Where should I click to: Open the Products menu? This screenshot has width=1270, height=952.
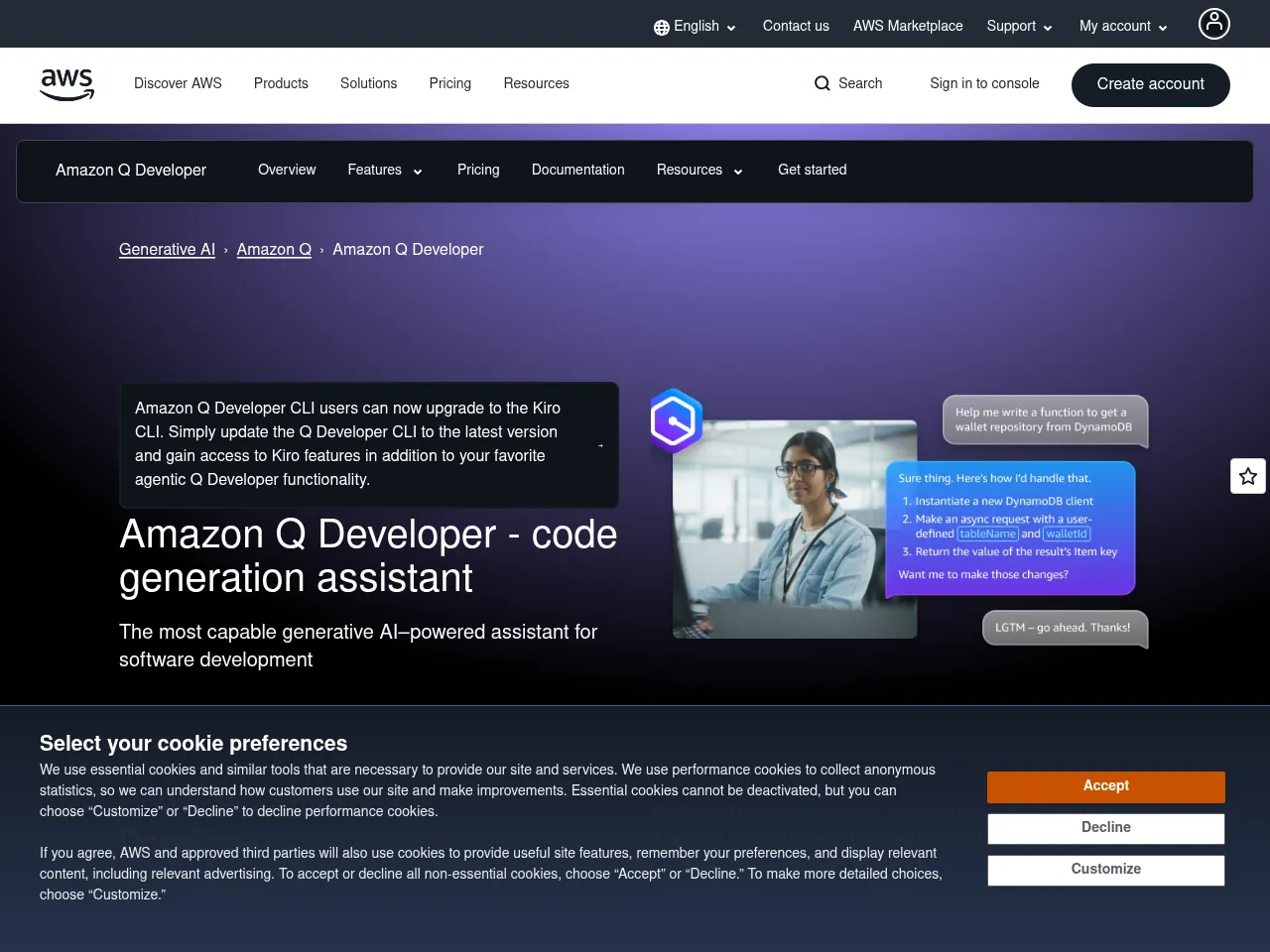pos(281,84)
